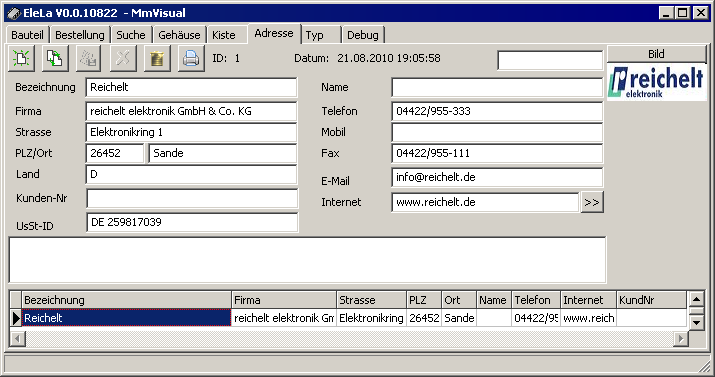Click the Sande cell in the grid
Viewport: 715px width, 377px height.
[x=459, y=318]
